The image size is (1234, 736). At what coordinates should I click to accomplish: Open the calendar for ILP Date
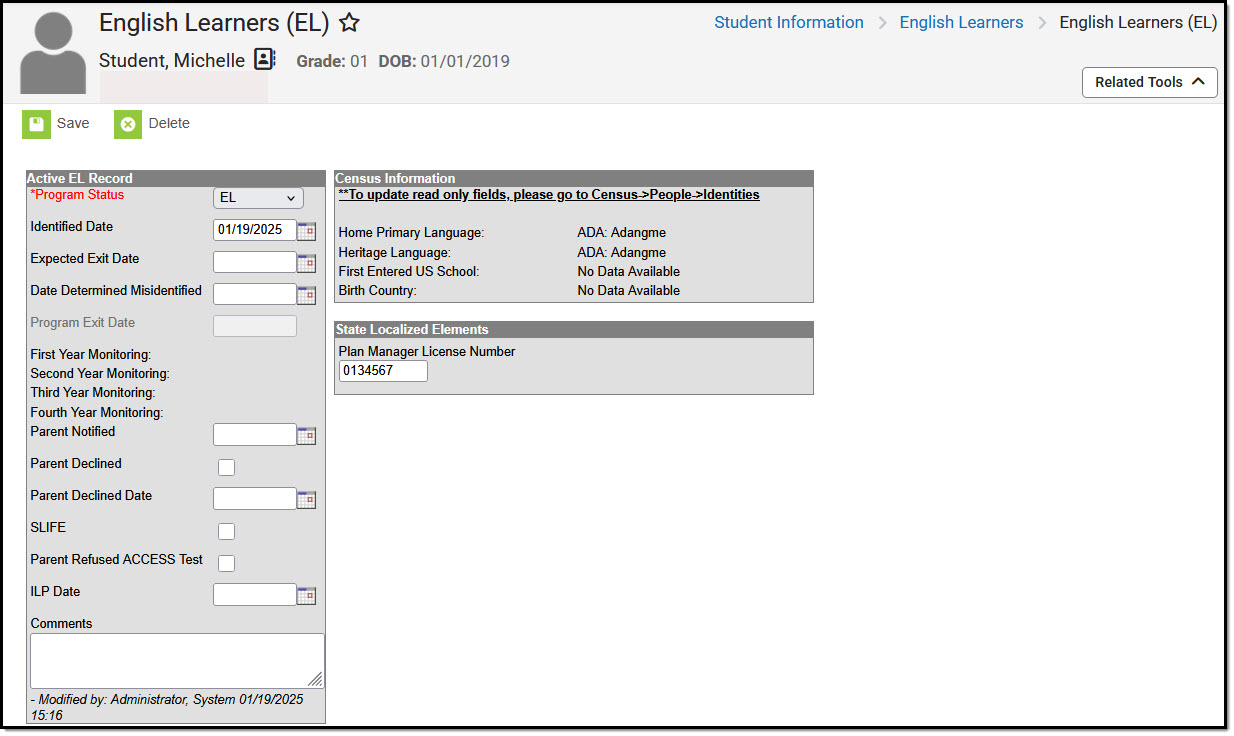[307, 594]
